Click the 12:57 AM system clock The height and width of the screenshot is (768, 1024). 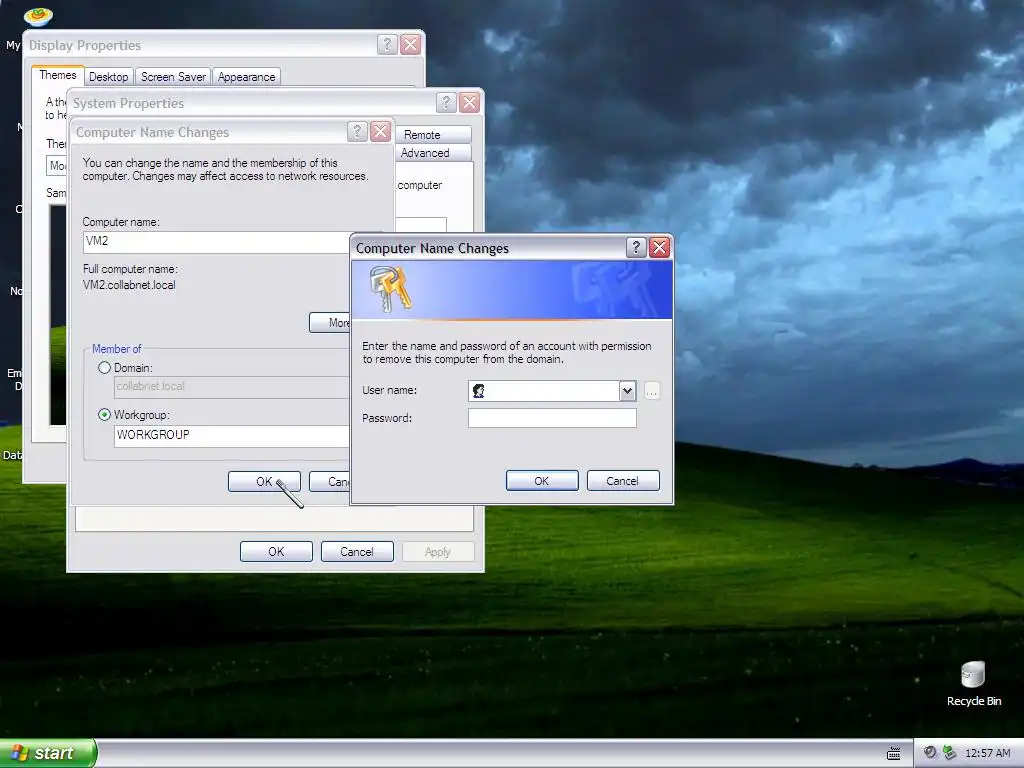pyautogui.click(x=987, y=753)
